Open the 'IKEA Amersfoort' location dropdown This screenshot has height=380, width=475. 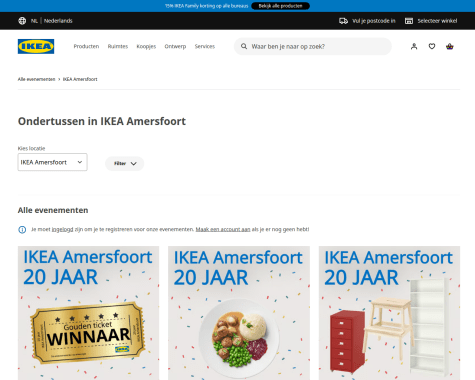[52, 162]
